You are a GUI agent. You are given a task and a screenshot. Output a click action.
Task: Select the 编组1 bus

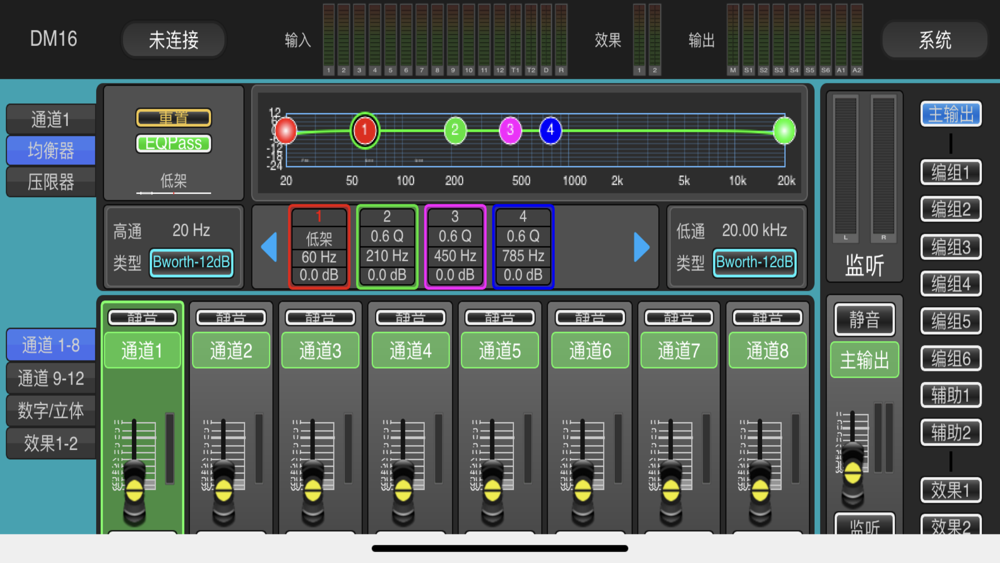pos(950,172)
